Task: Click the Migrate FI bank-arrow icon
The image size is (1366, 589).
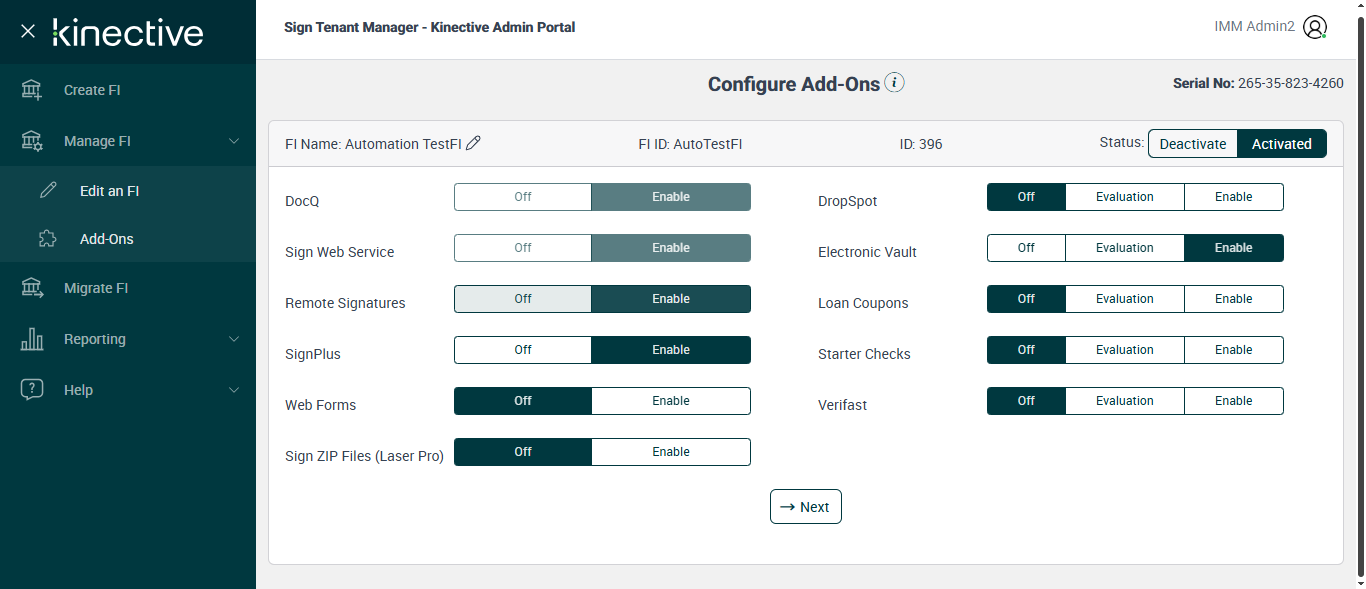Action: (32, 288)
